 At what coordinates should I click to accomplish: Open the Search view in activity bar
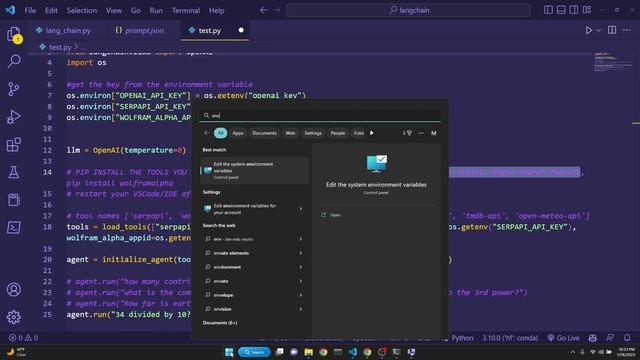click(13, 61)
